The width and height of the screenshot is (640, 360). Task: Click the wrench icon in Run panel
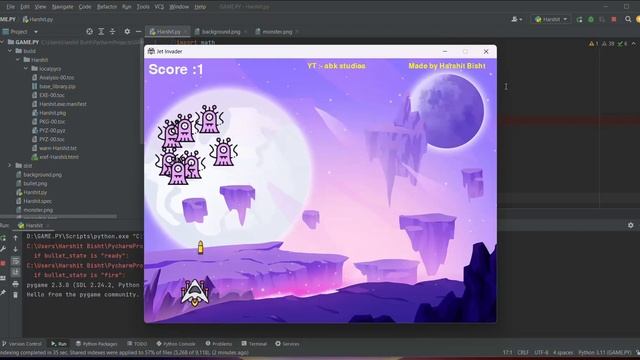point(3,249)
